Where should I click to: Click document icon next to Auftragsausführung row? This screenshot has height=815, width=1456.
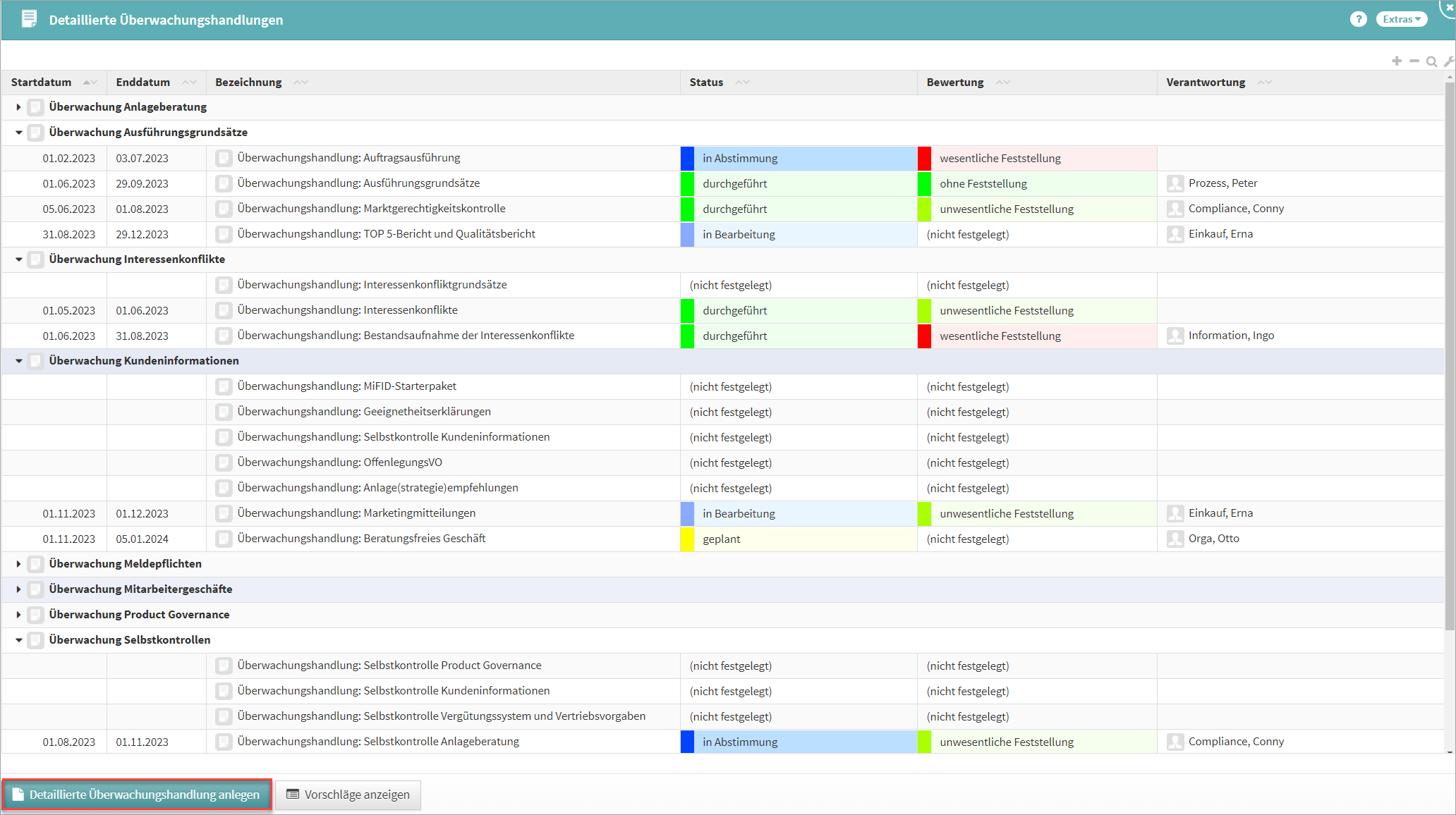(224, 158)
